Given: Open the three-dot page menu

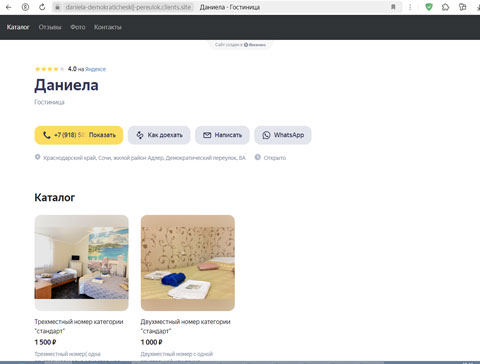Looking at the screenshot, I should [410, 7].
